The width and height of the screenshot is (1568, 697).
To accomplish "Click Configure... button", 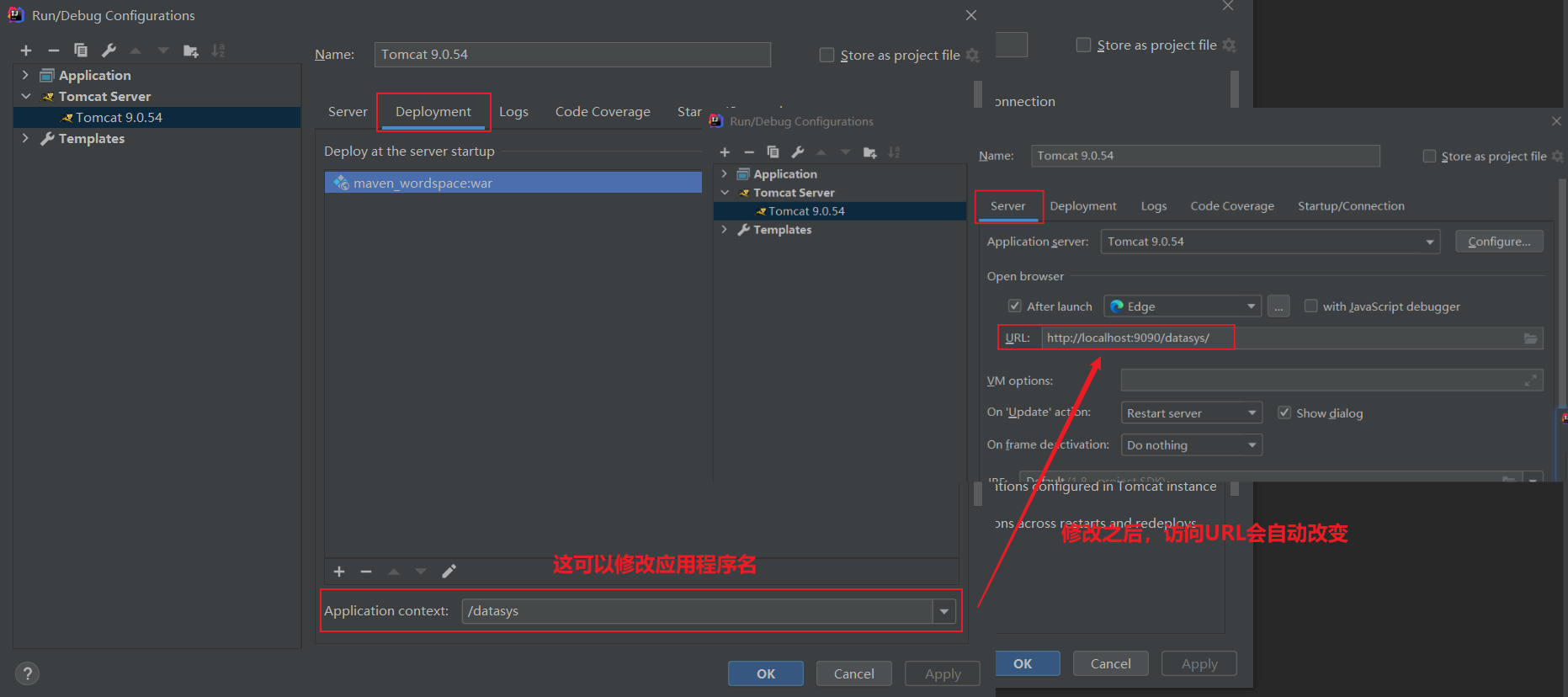I will click(1499, 242).
